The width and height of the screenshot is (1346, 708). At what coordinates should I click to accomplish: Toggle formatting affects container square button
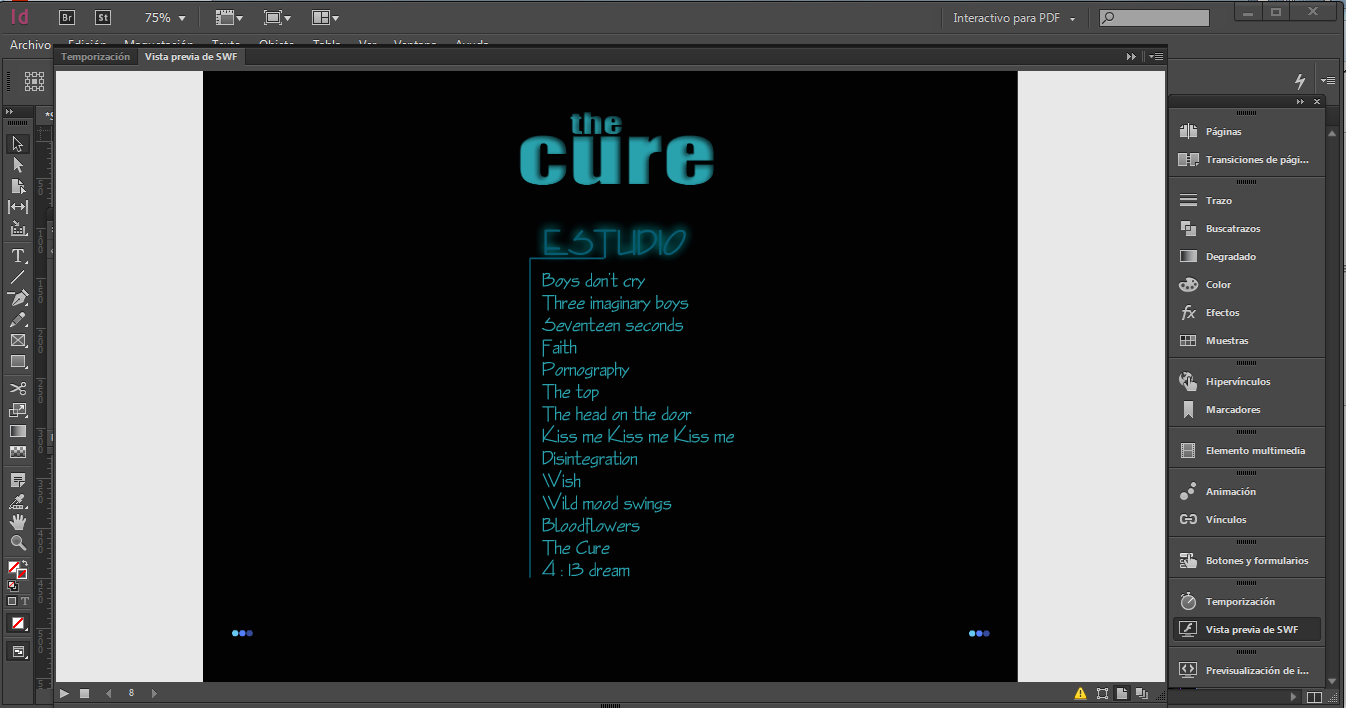(x=12, y=601)
